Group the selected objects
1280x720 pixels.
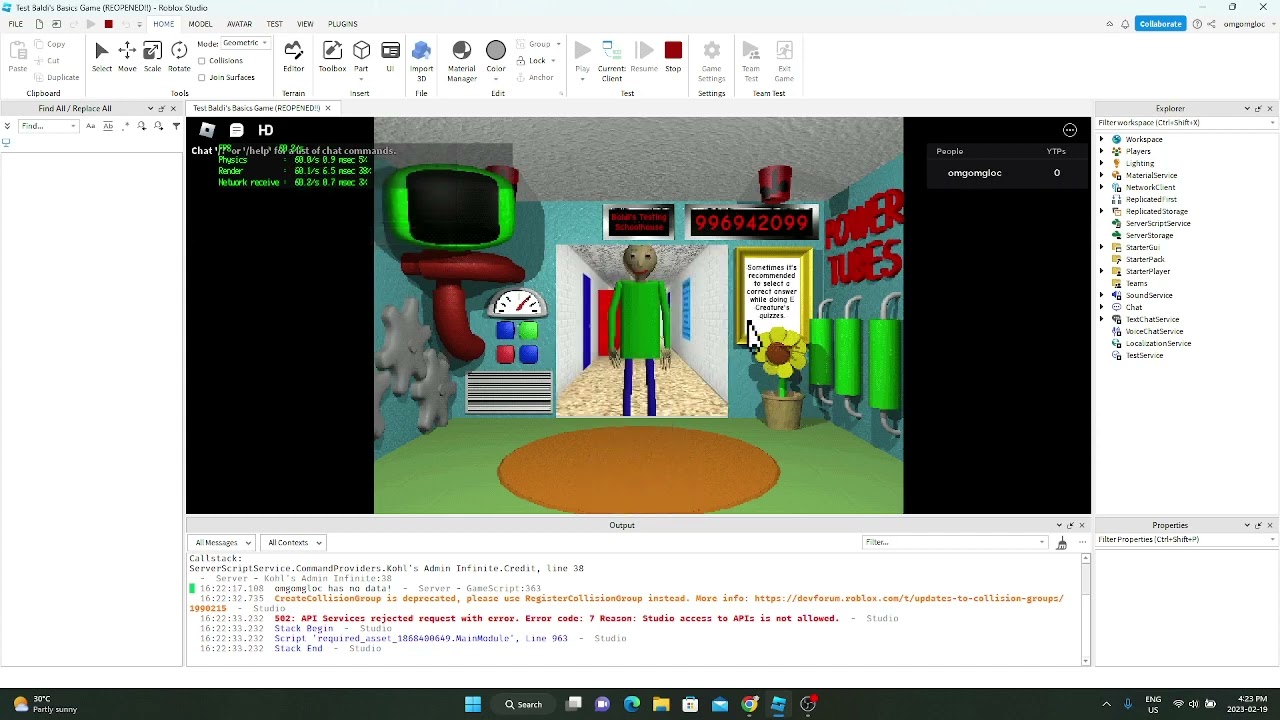click(540, 44)
